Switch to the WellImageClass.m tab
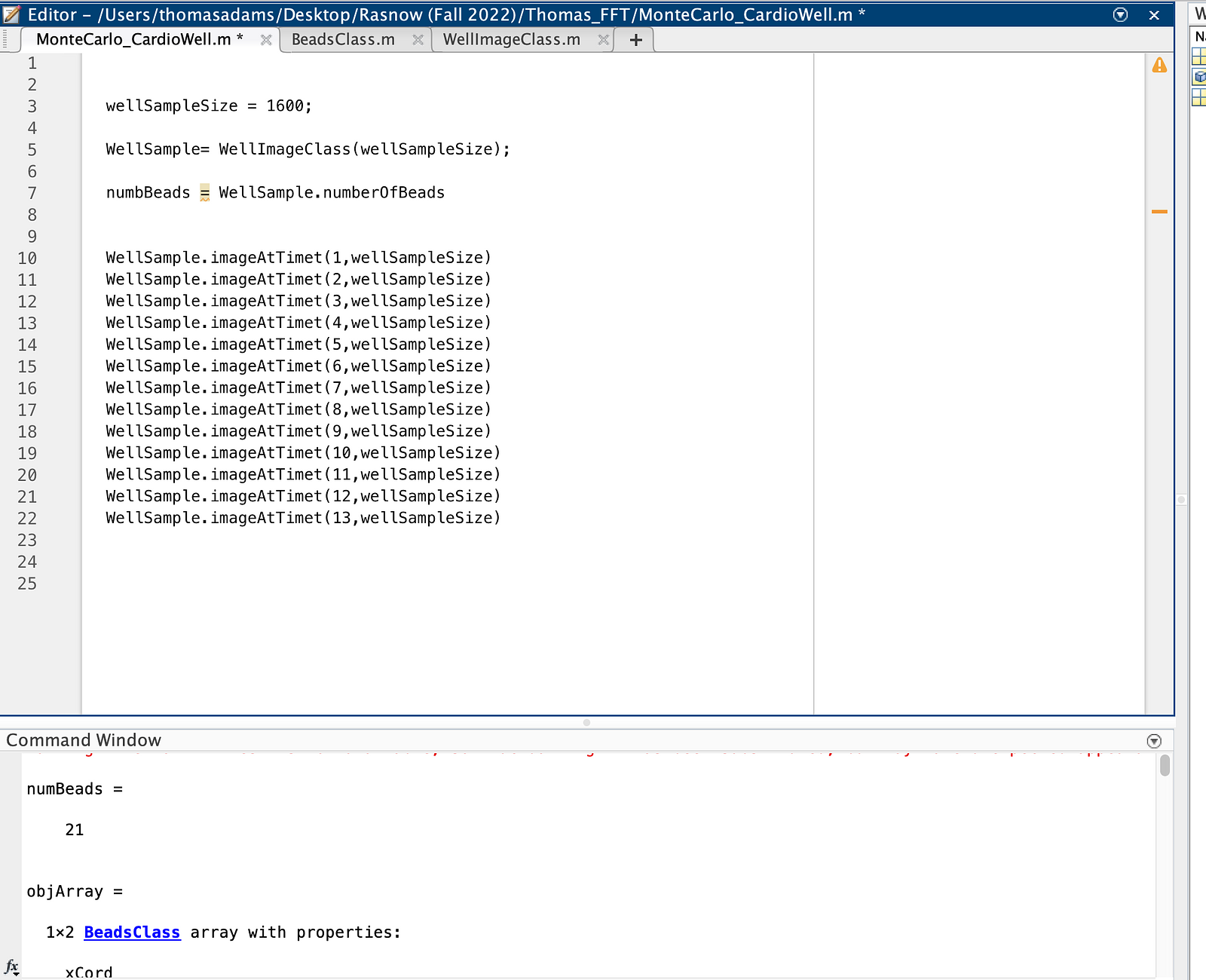The image size is (1206, 980). pos(511,40)
